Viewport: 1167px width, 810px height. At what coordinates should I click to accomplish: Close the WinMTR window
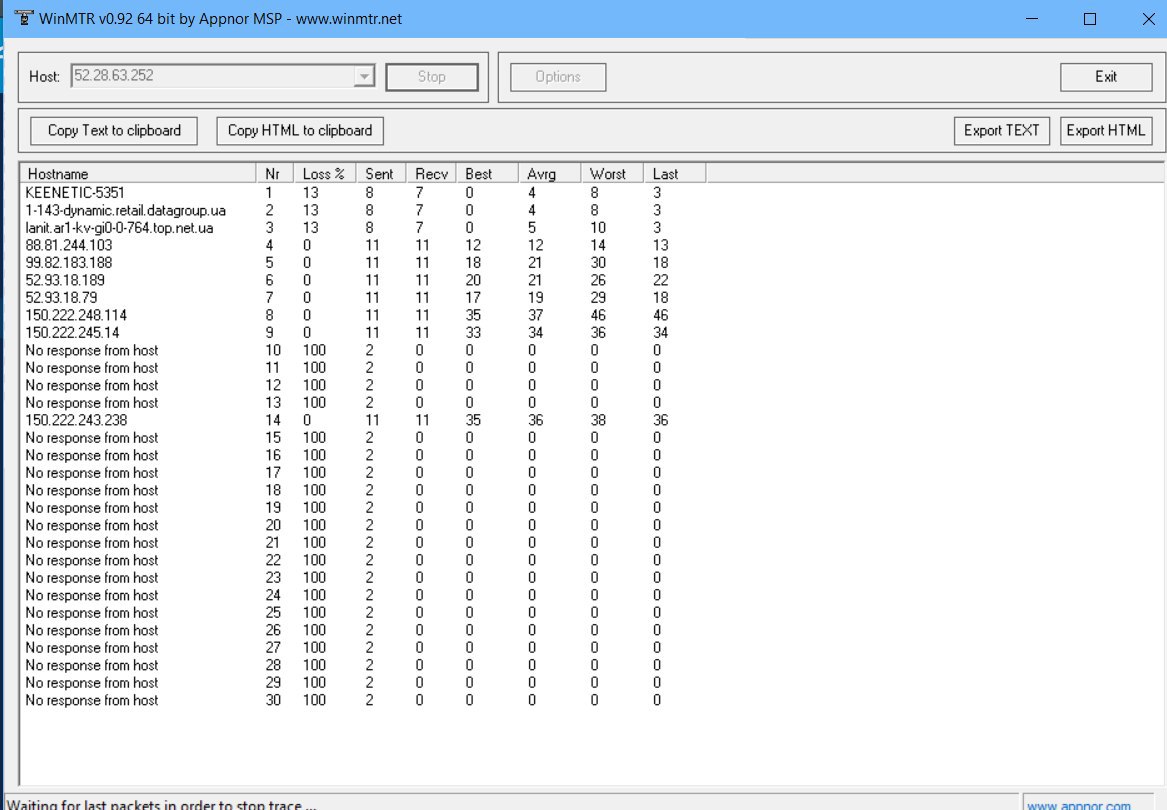click(x=1148, y=19)
